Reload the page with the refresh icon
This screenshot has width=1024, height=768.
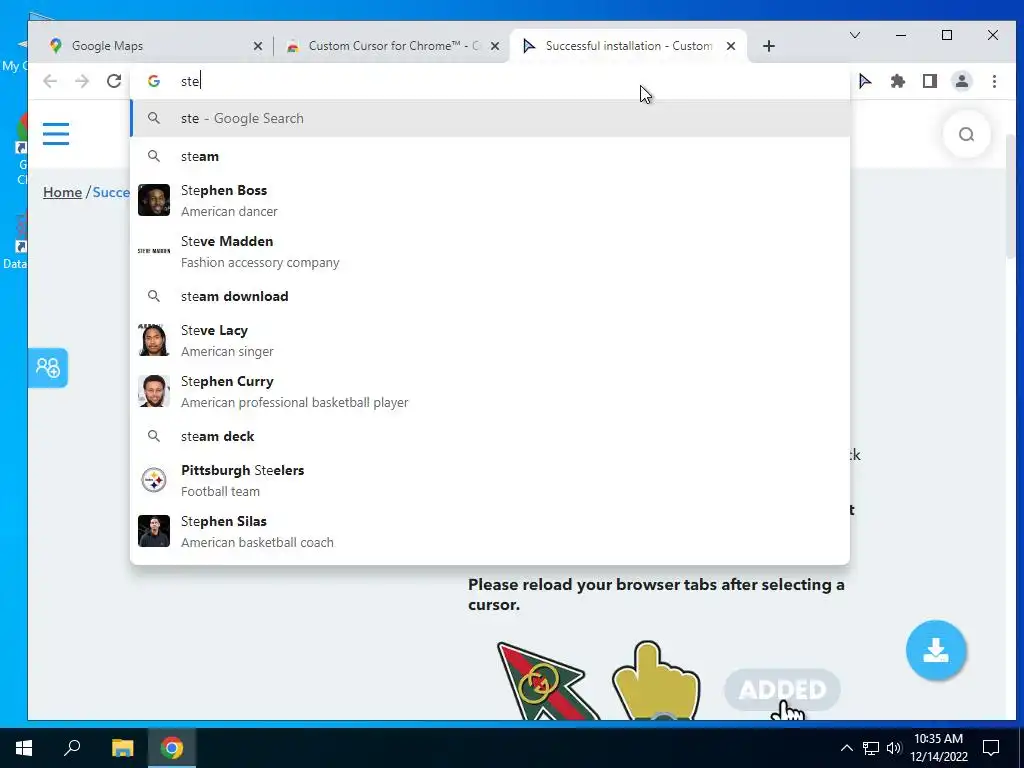[114, 81]
